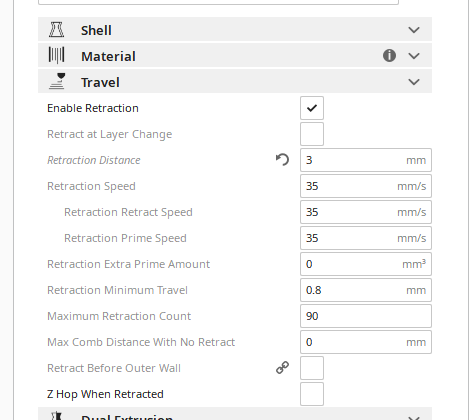The width and height of the screenshot is (469, 420).
Task: Toggle Z Hop When Retracted checkbox
Action: click(312, 394)
